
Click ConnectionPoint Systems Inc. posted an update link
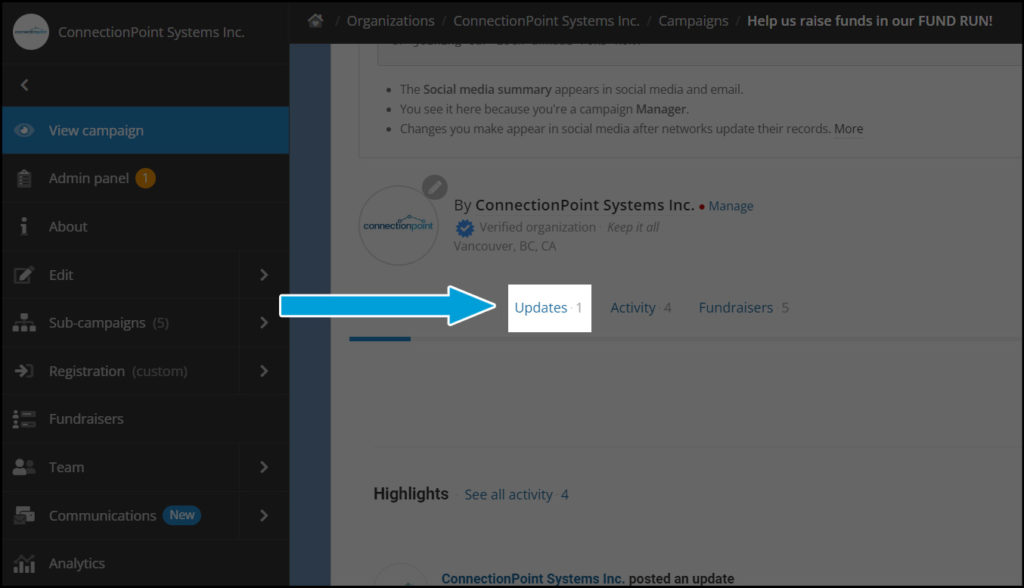pos(533,579)
